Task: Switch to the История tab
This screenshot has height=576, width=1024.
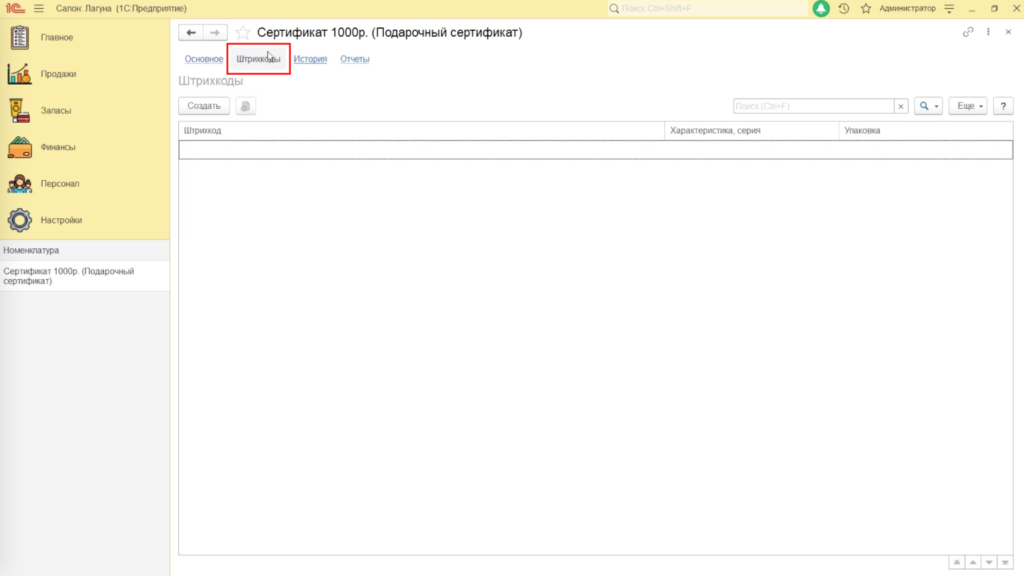Action: [310, 59]
